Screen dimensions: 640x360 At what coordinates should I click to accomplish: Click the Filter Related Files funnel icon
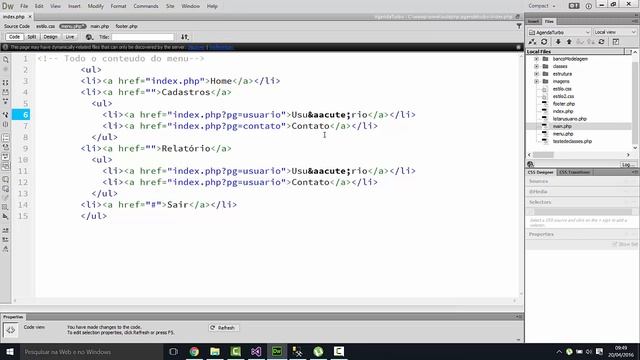(519, 26)
